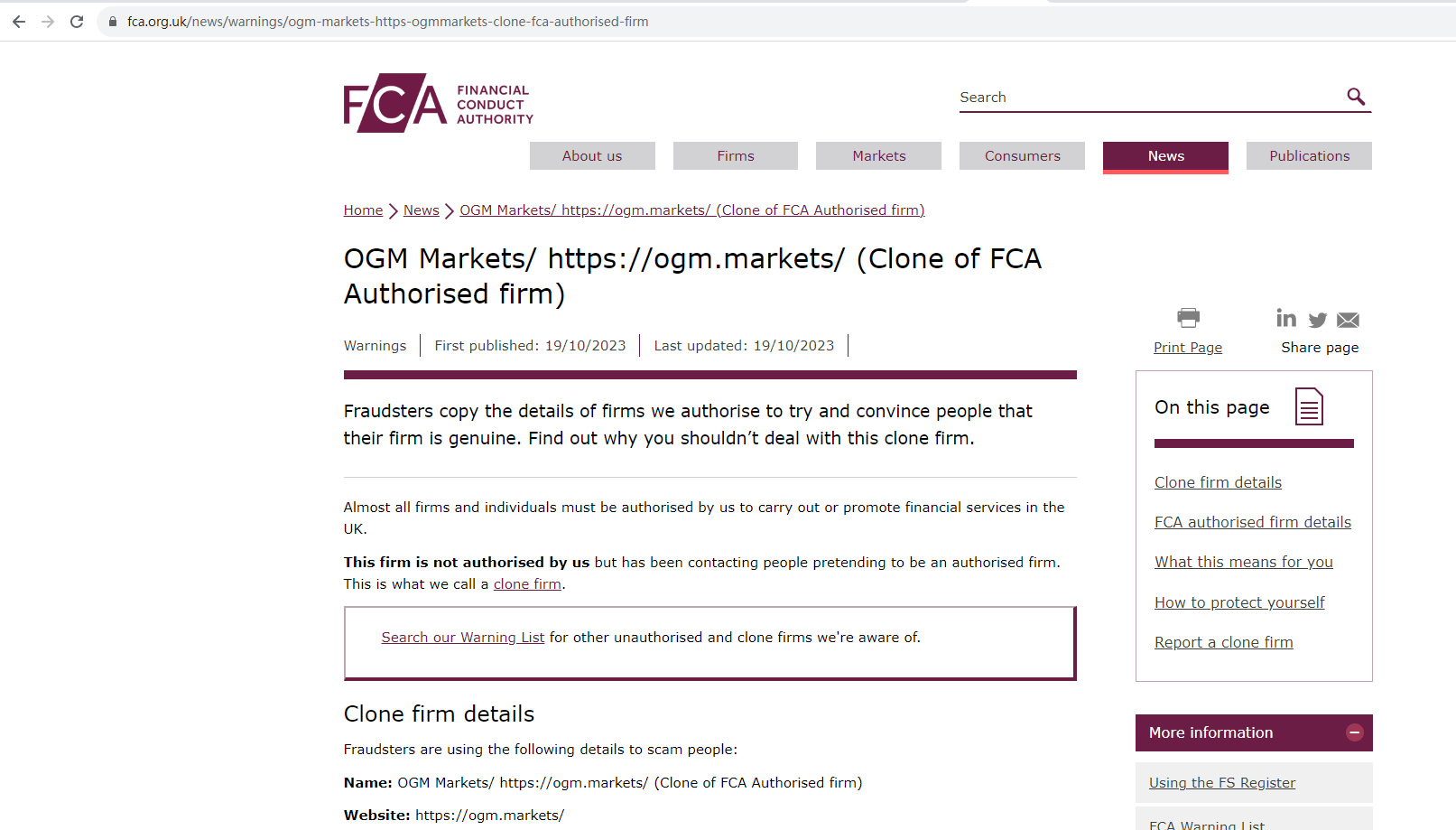This screenshot has width=1456, height=830.
Task: Click the Home breadcrumb link
Action: click(363, 210)
